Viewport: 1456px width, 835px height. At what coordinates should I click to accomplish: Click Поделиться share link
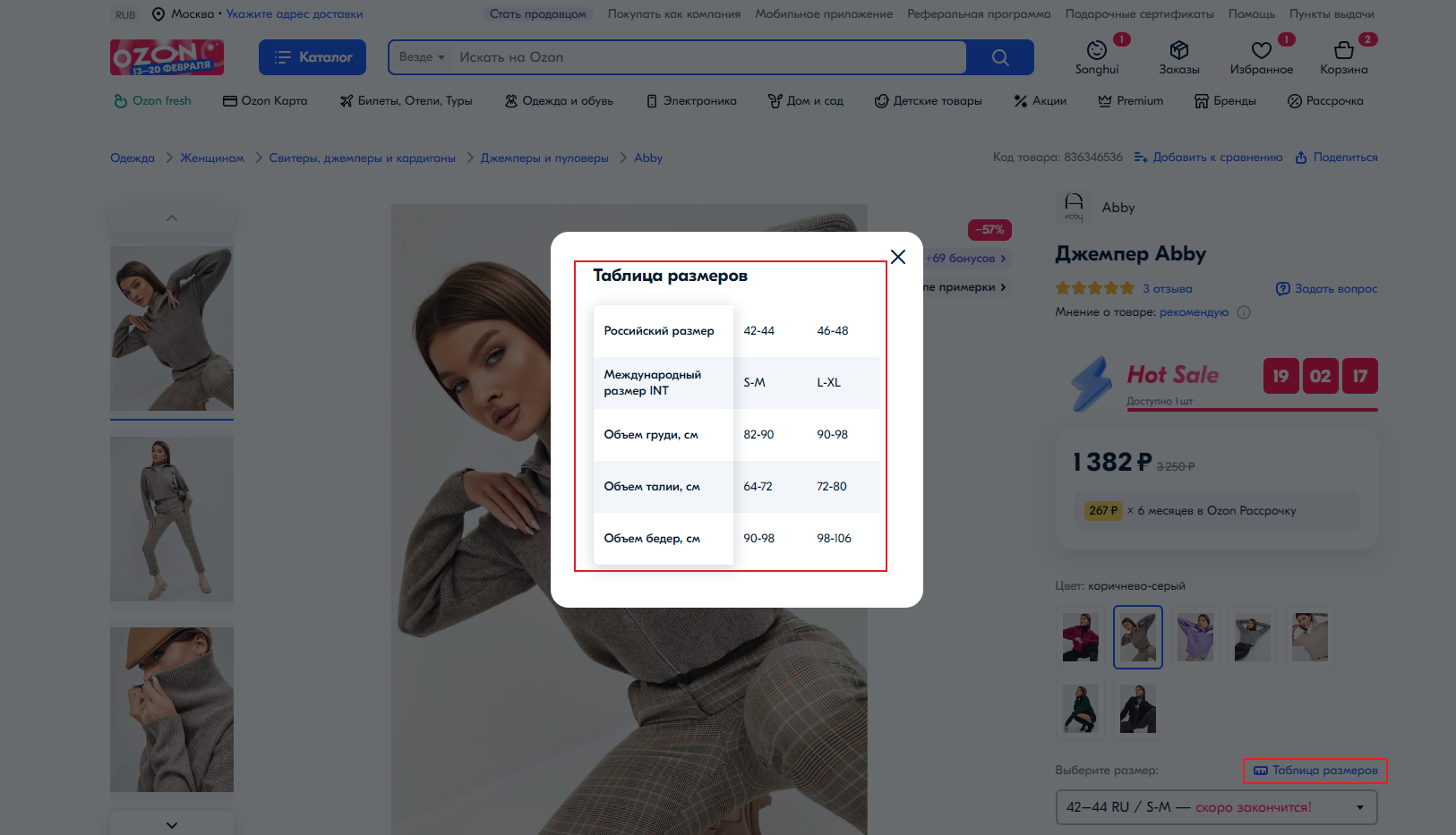coord(1336,158)
